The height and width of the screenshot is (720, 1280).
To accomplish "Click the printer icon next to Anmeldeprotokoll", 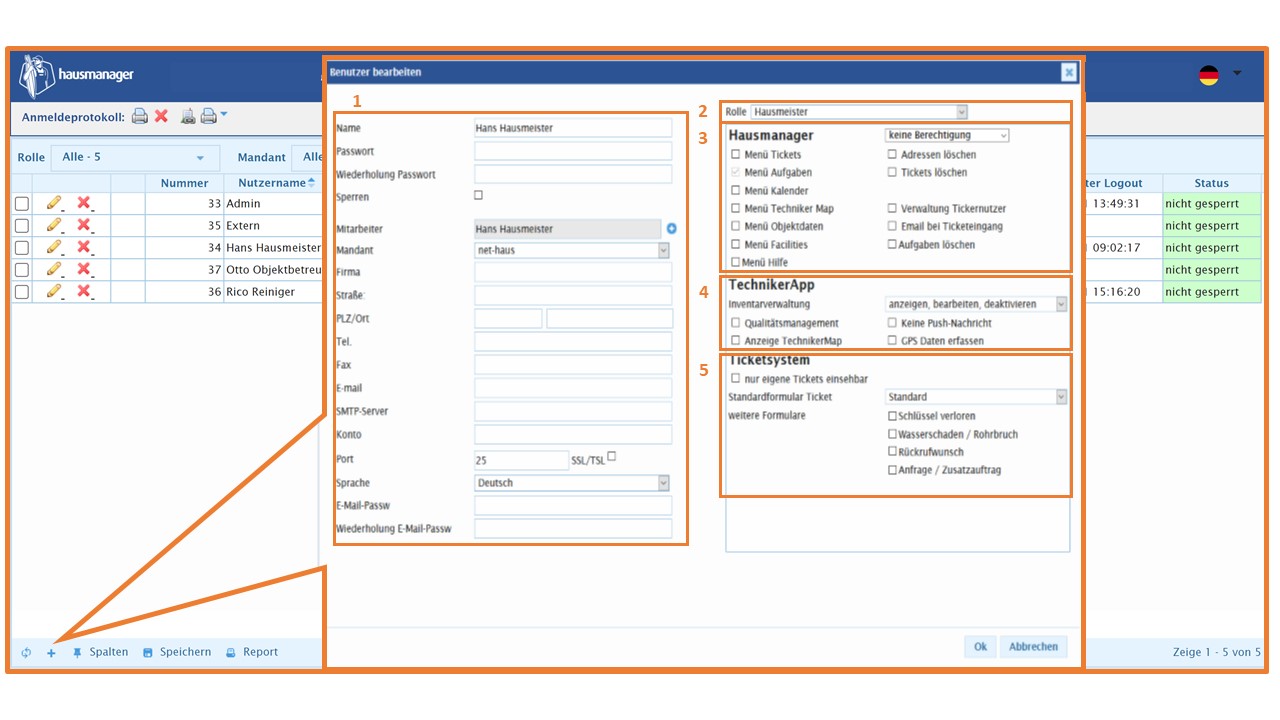I will coord(140,116).
